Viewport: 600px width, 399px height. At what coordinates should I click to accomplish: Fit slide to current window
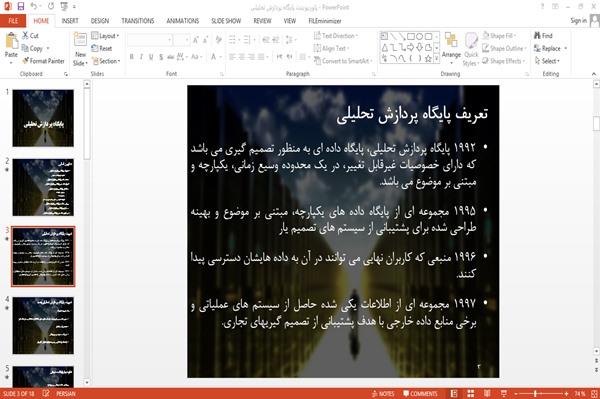pyautogui.click(x=594, y=394)
